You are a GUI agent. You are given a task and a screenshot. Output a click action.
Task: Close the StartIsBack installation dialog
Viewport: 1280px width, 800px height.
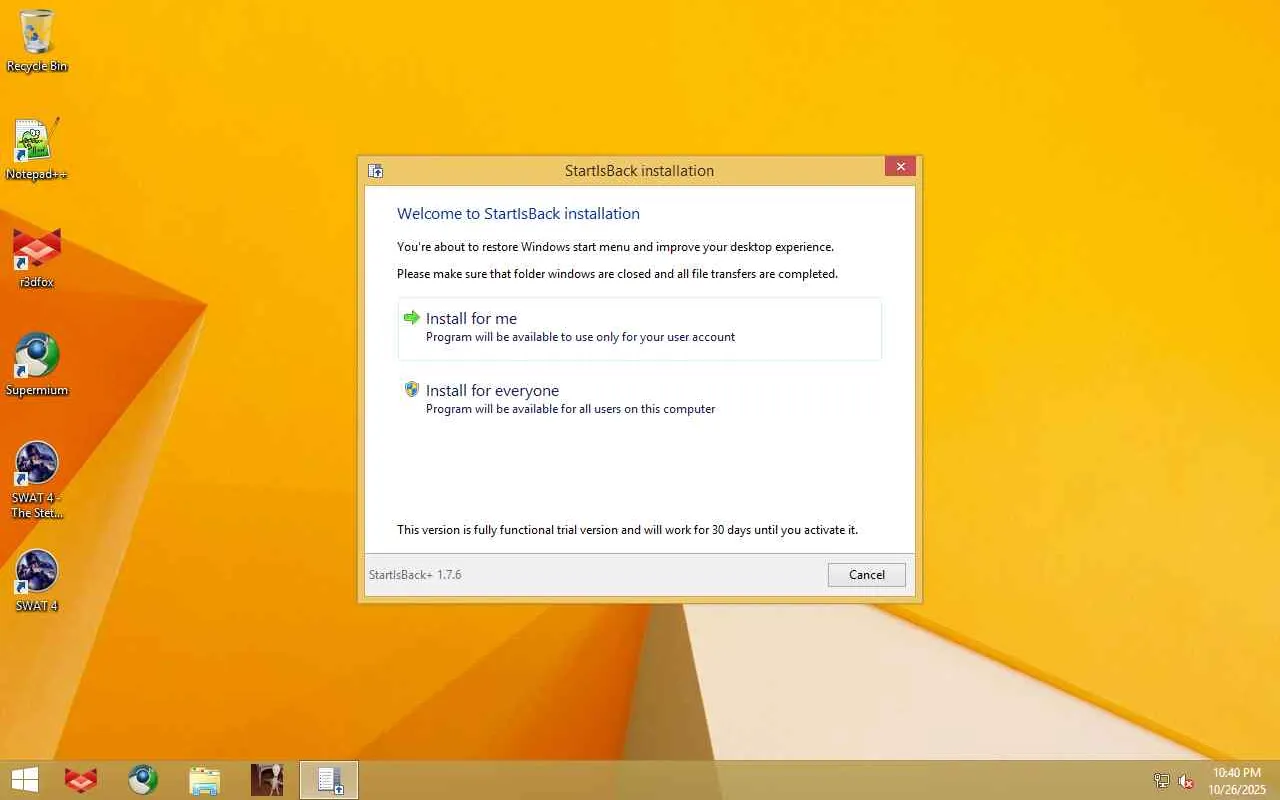(900, 167)
